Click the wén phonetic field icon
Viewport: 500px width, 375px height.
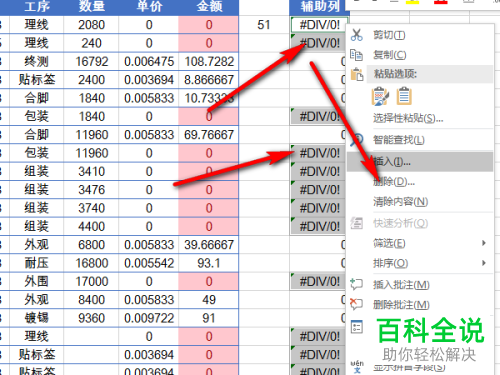(x=357, y=367)
